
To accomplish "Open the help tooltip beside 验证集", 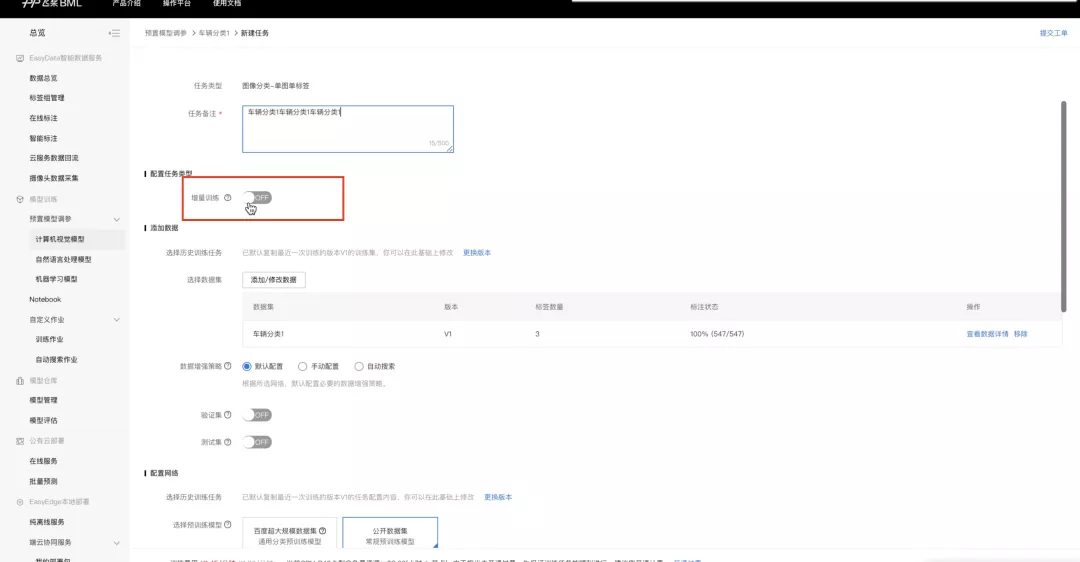I will click(x=227, y=415).
